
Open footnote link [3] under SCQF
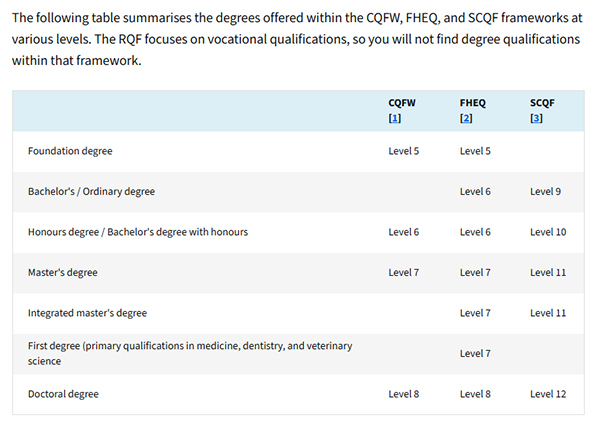(x=536, y=119)
